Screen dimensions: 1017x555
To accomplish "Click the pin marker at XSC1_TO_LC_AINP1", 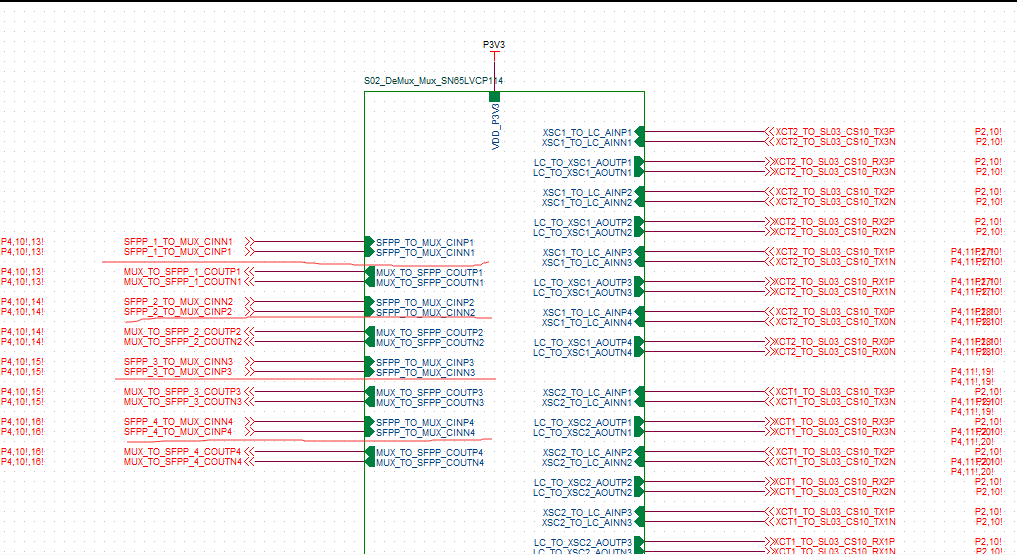I will (x=640, y=132).
